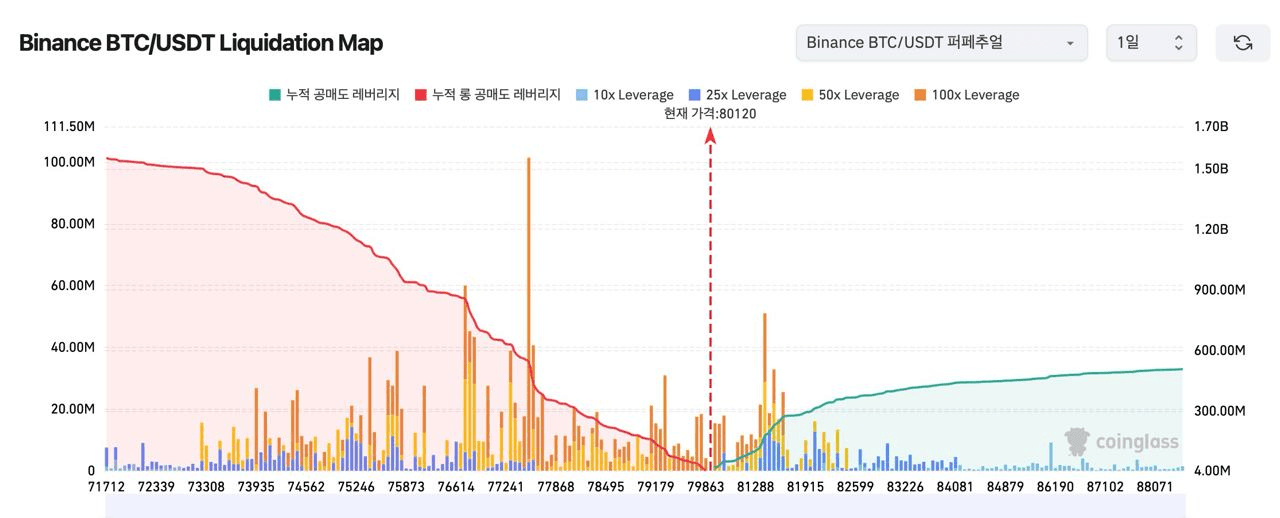Click the 1.70B right axis label

[1210, 127]
